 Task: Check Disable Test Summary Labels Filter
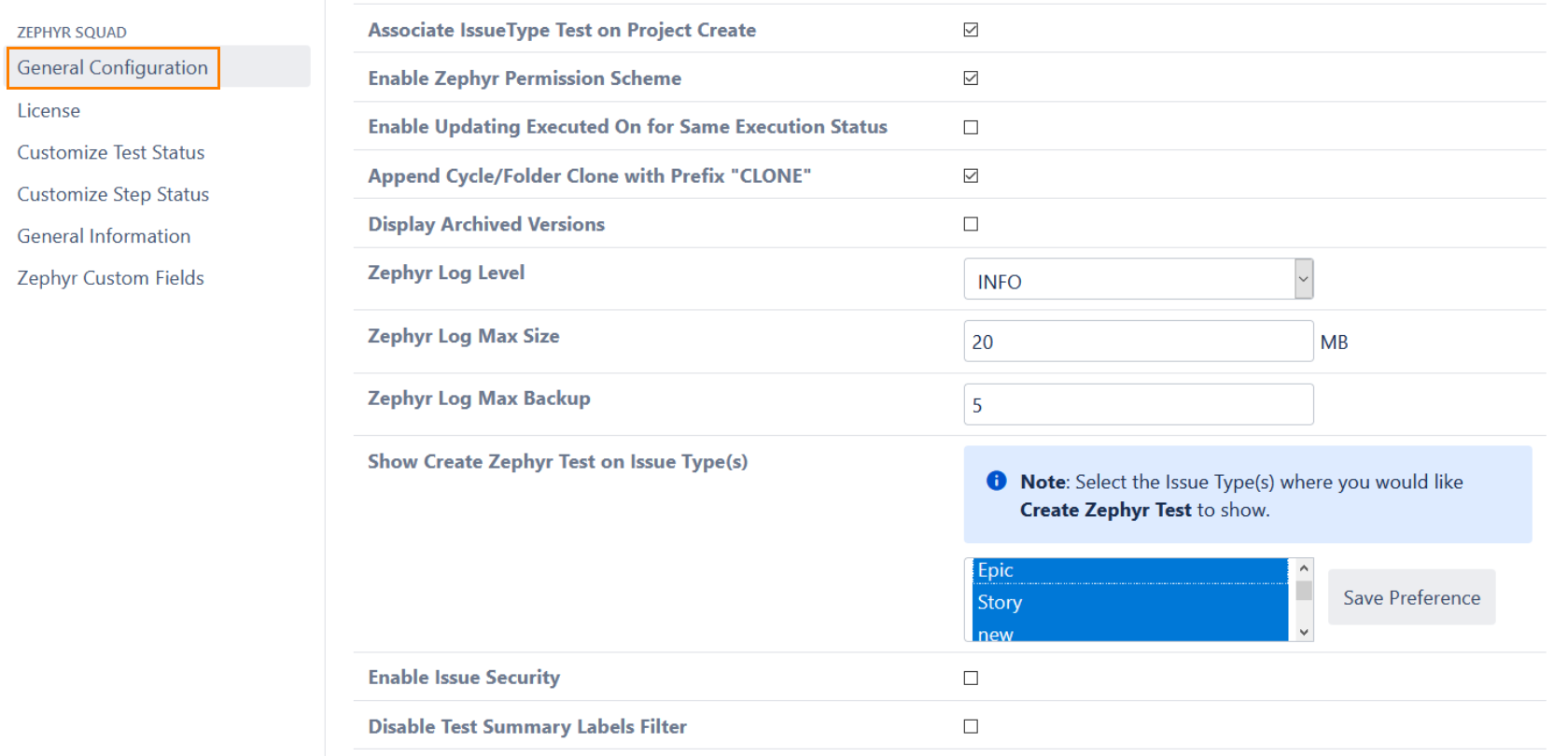coord(970,726)
